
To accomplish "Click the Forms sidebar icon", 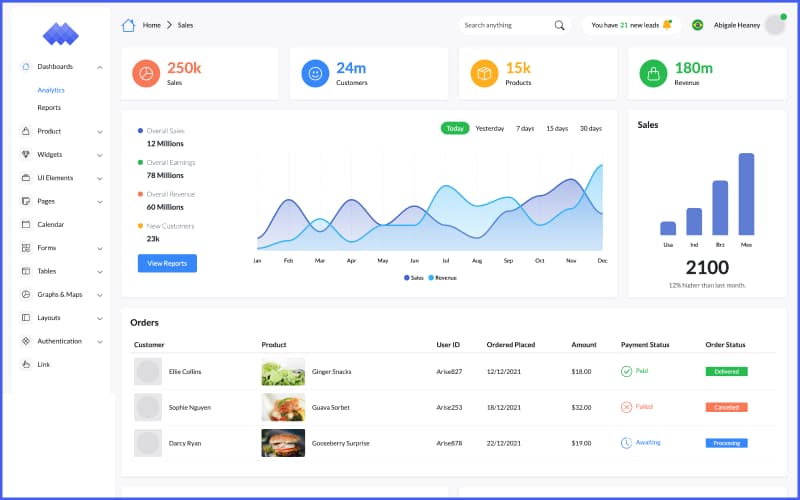I will (26, 247).
